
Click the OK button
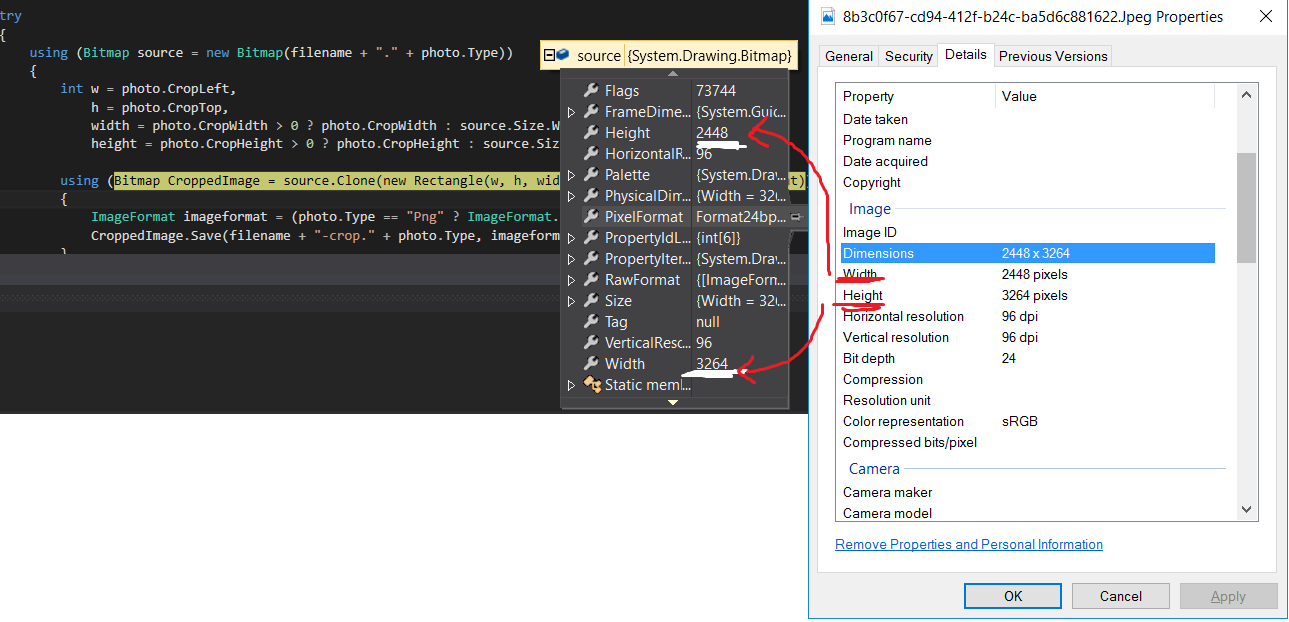click(1012, 596)
